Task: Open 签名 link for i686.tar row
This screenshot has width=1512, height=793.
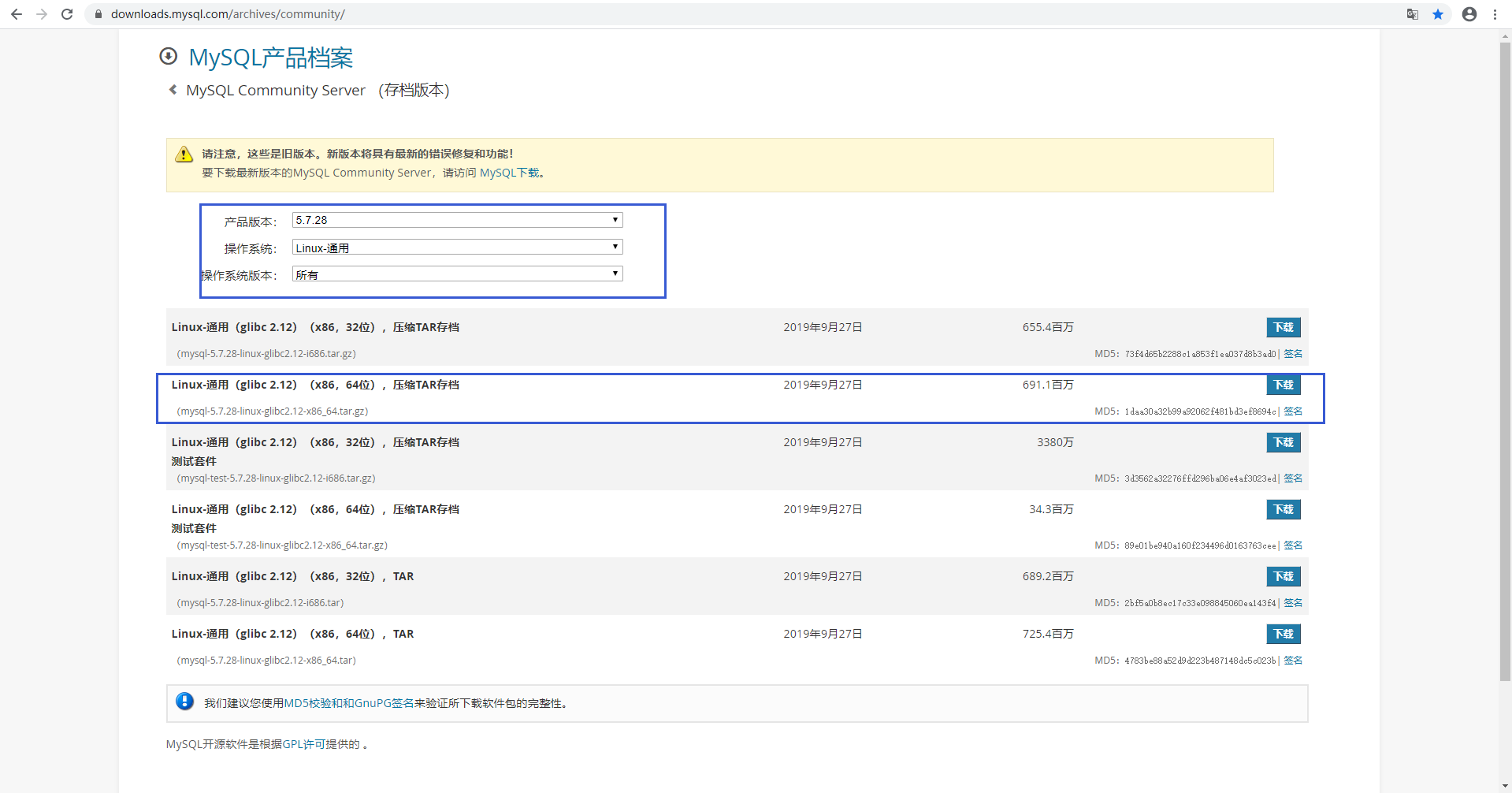Action: point(1293,603)
